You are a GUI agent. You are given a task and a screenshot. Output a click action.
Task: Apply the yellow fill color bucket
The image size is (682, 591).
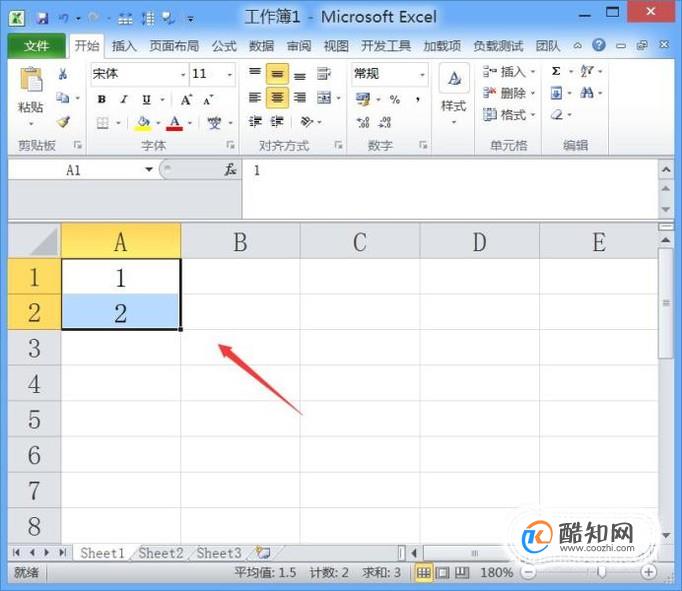[144, 123]
